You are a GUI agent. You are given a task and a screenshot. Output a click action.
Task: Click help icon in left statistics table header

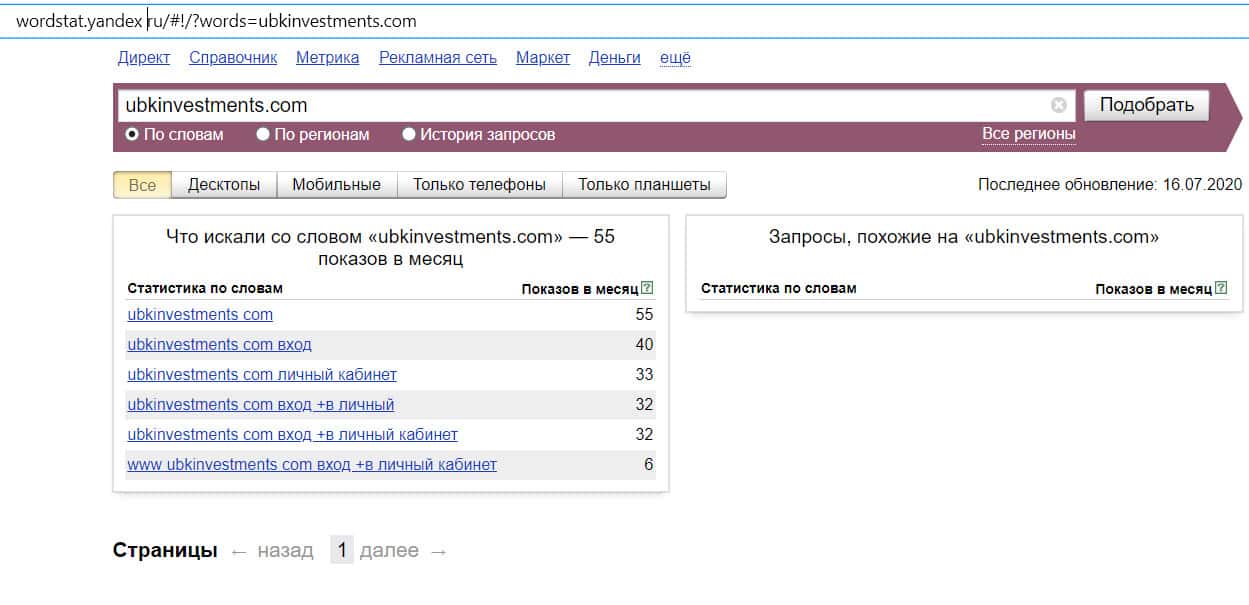[x=647, y=288]
